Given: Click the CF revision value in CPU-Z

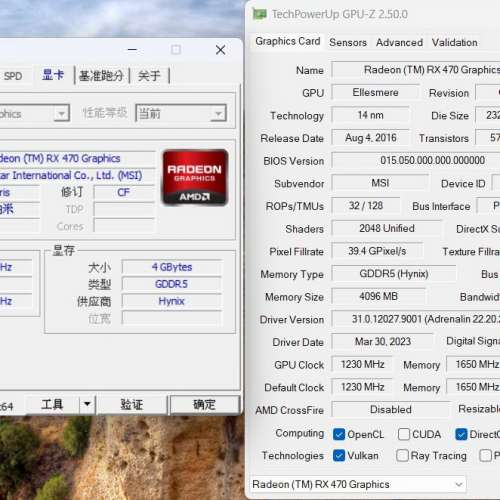Looking at the screenshot, I should pyautogui.click(x=124, y=192).
